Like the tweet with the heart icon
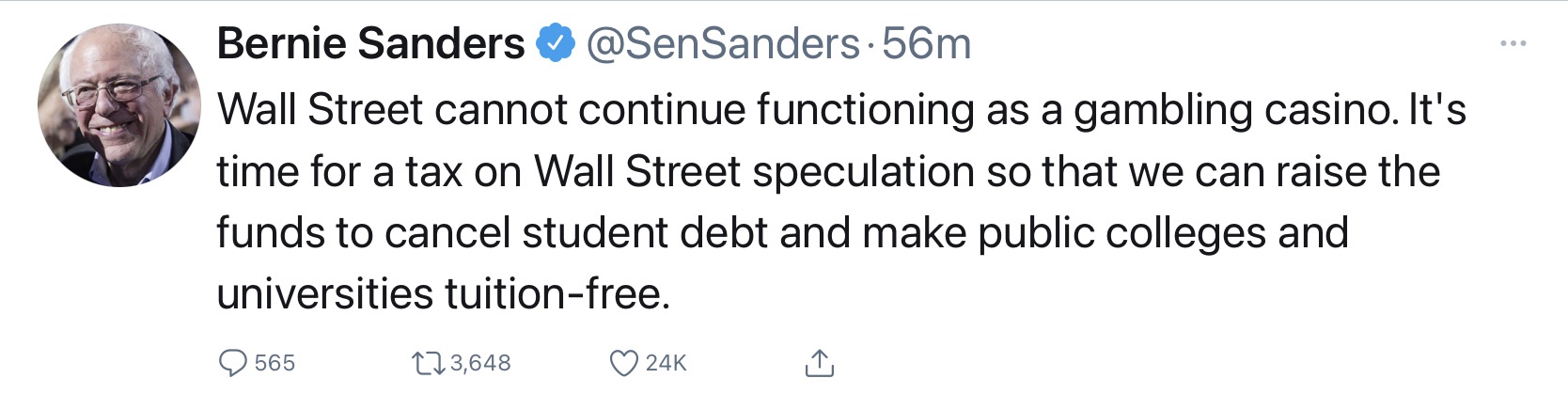The width and height of the screenshot is (1568, 394). click(x=624, y=363)
